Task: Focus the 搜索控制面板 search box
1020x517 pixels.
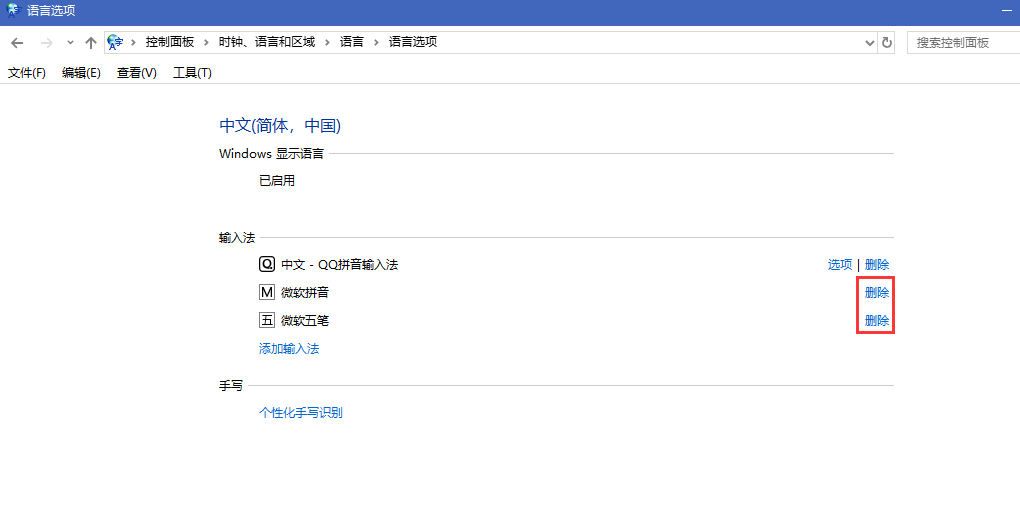Action: tap(963, 43)
